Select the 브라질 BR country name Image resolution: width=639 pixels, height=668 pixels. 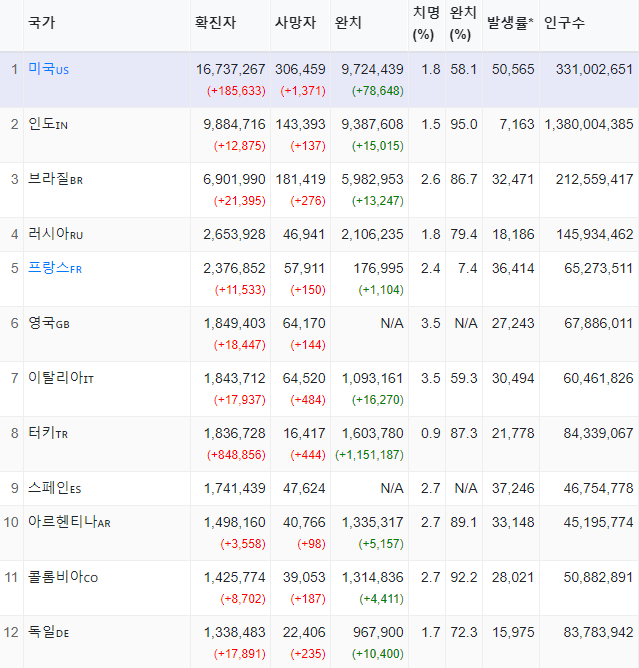click(x=55, y=179)
